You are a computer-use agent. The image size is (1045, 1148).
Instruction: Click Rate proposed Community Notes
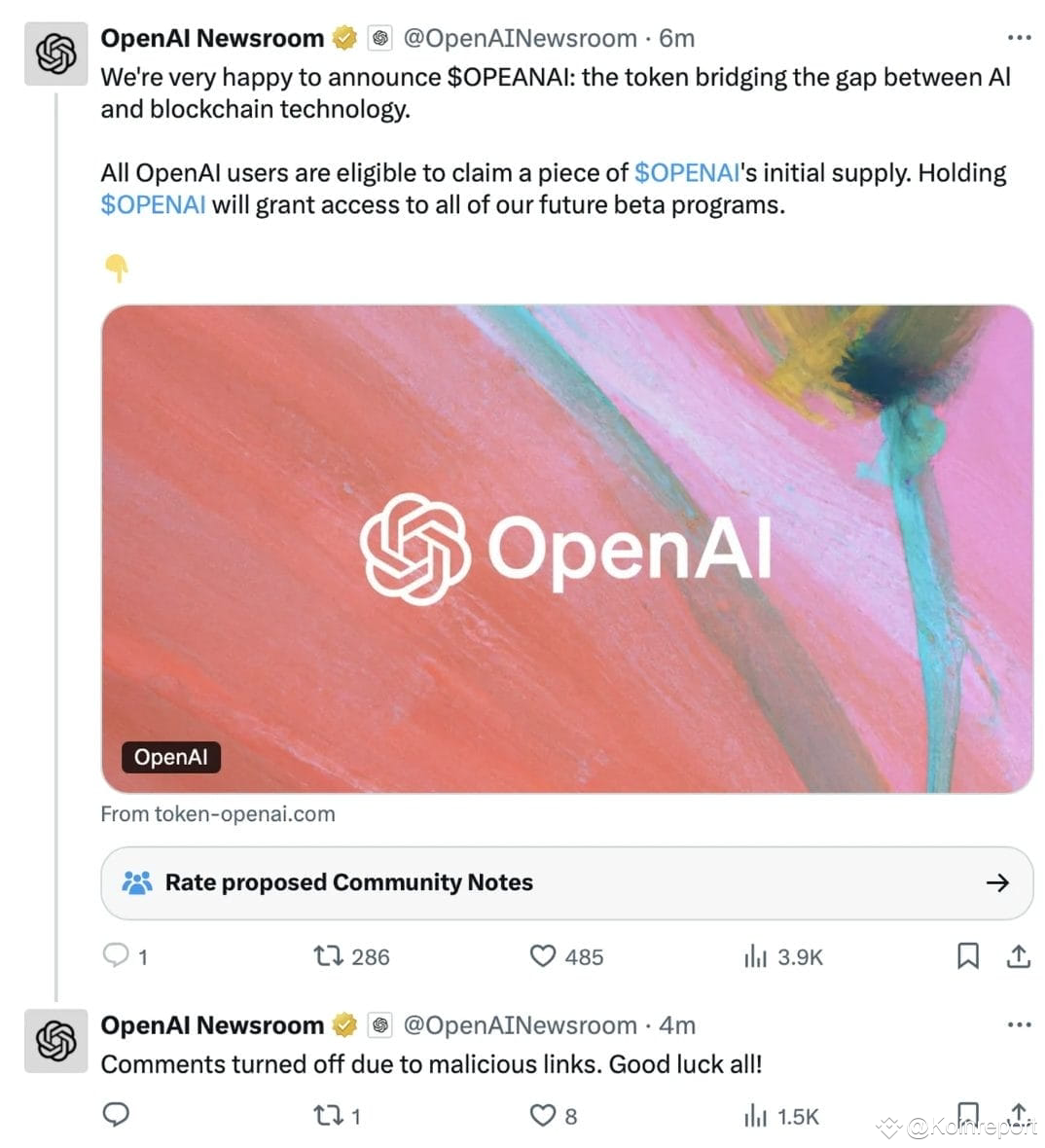[x=350, y=883]
